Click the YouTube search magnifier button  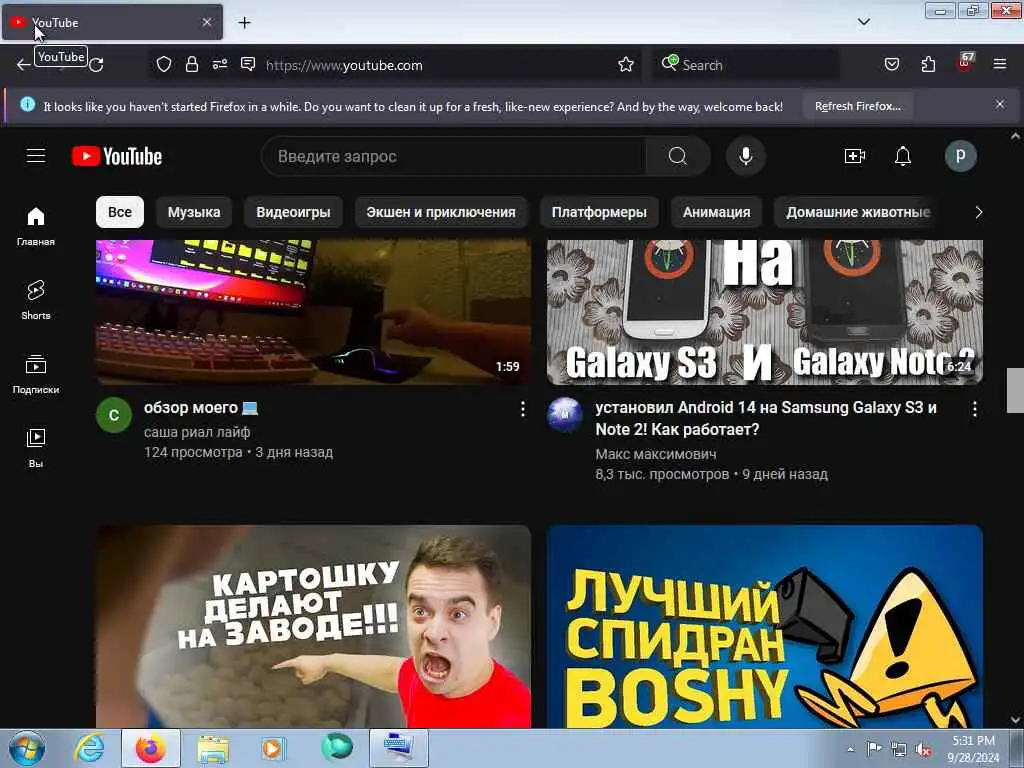pos(677,156)
